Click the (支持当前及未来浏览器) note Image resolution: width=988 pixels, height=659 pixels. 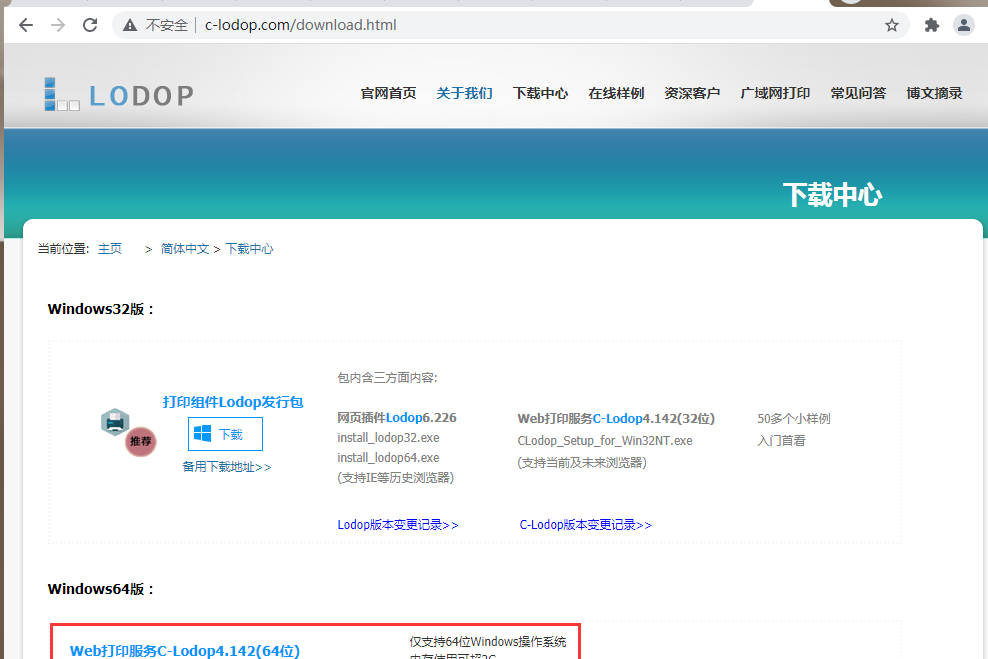tap(582, 463)
